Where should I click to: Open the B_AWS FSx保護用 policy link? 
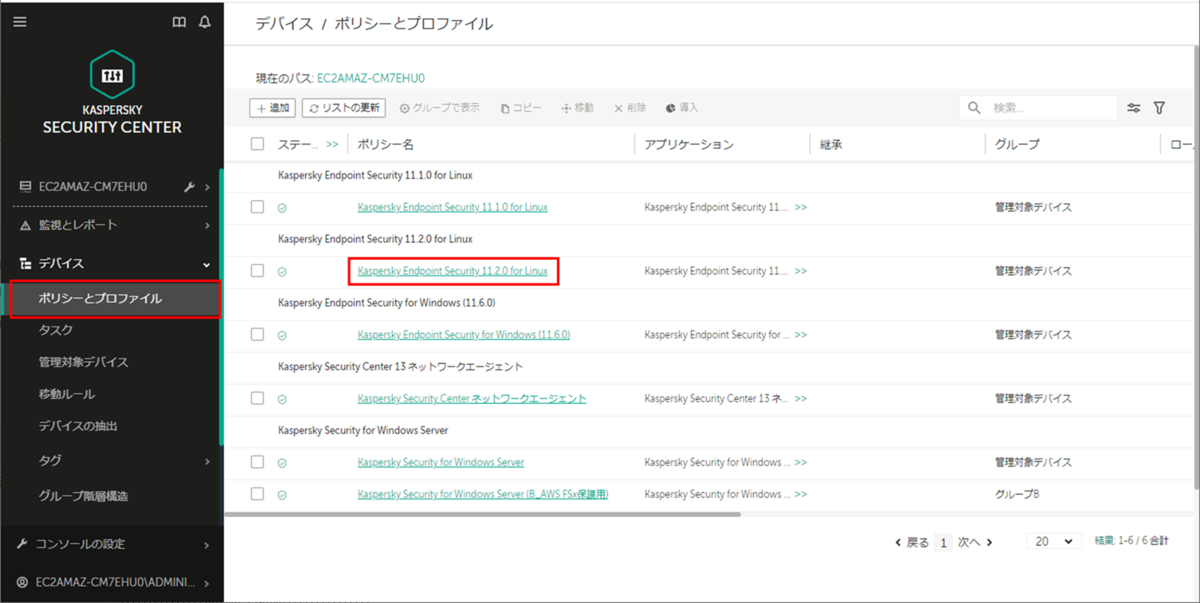pos(482,494)
